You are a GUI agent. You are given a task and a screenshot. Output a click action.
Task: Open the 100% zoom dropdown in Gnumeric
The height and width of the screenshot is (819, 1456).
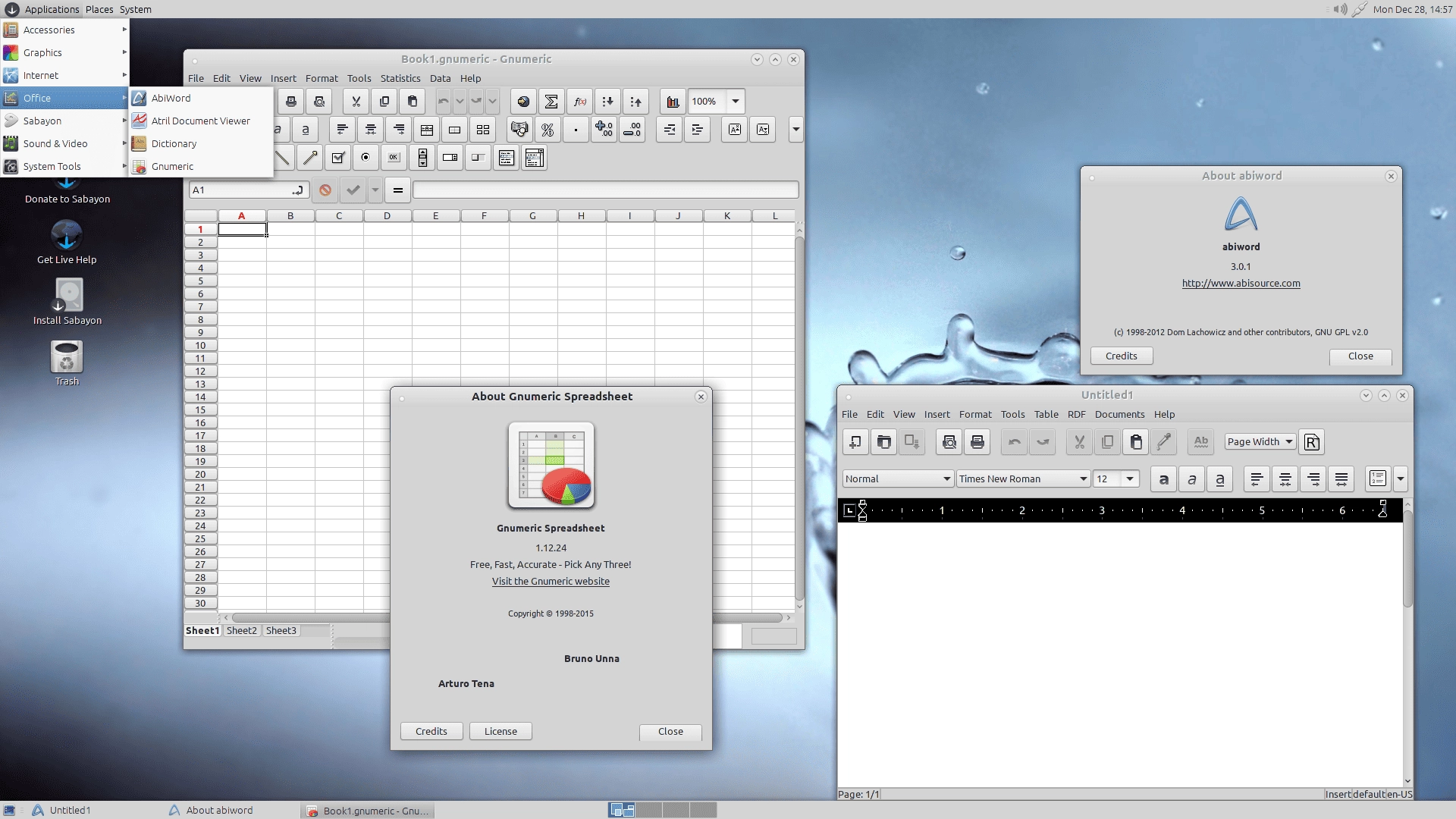[736, 102]
